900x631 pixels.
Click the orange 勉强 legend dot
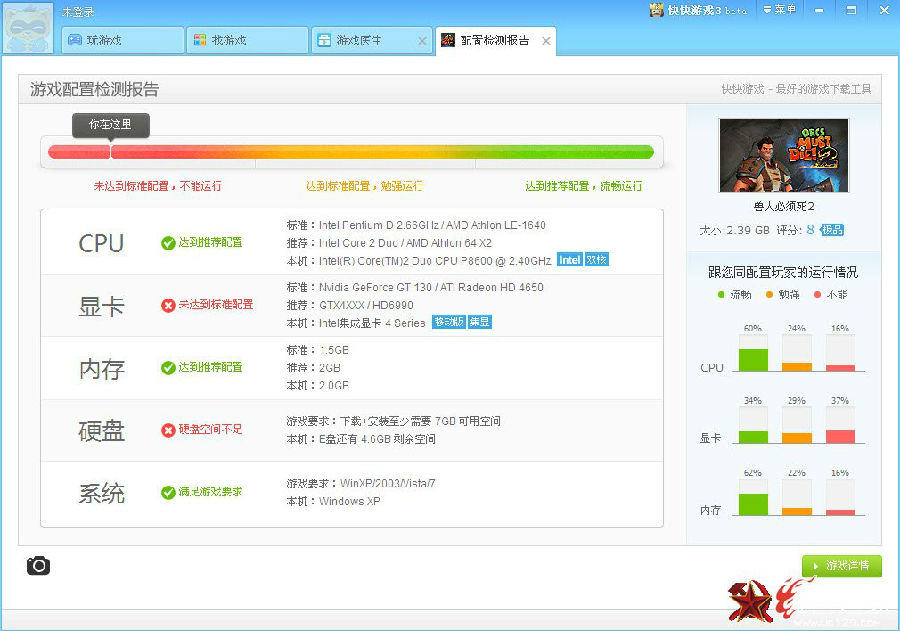pos(769,295)
